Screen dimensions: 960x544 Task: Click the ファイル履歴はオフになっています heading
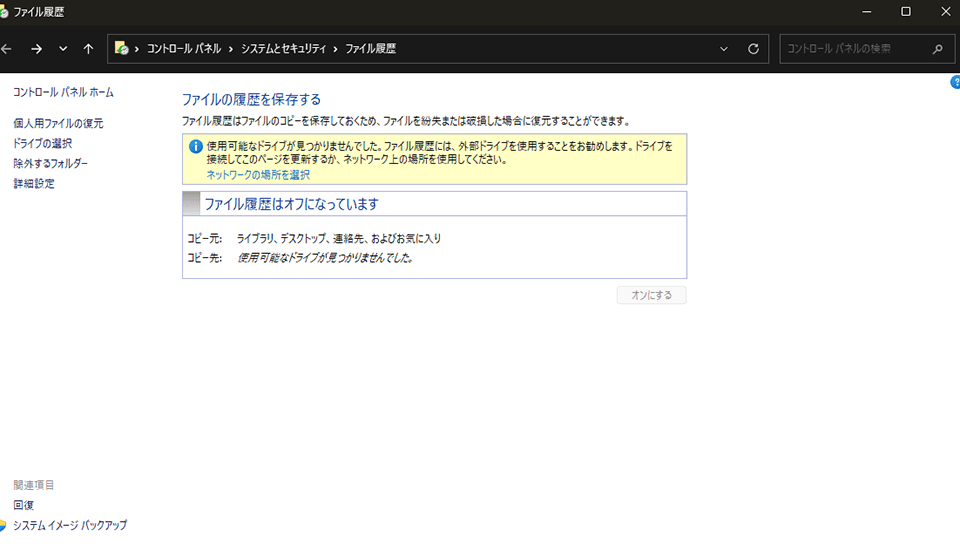(291, 204)
